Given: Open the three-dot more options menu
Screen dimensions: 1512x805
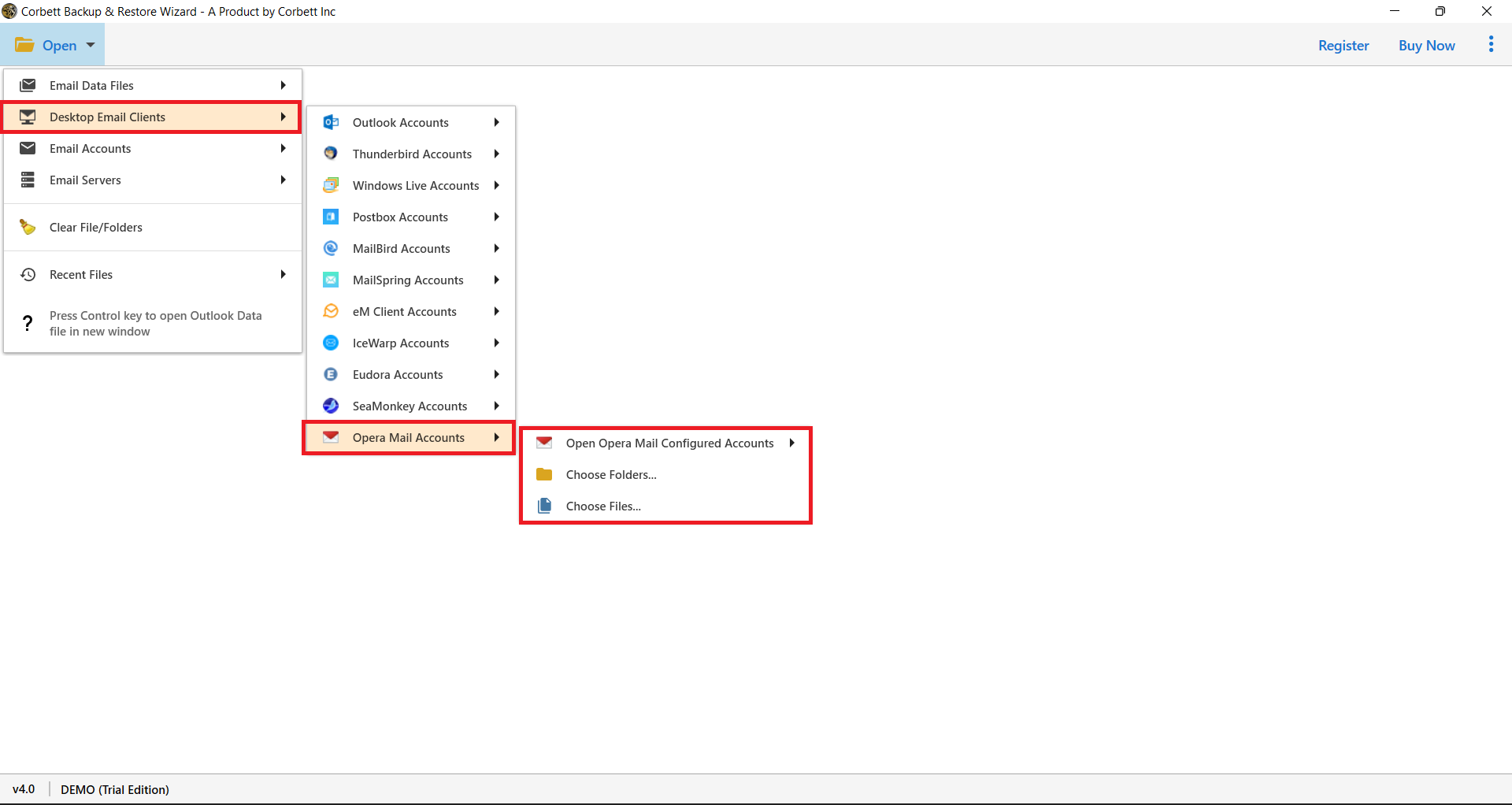Looking at the screenshot, I should pyautogui.click(x=1491, y=44).
